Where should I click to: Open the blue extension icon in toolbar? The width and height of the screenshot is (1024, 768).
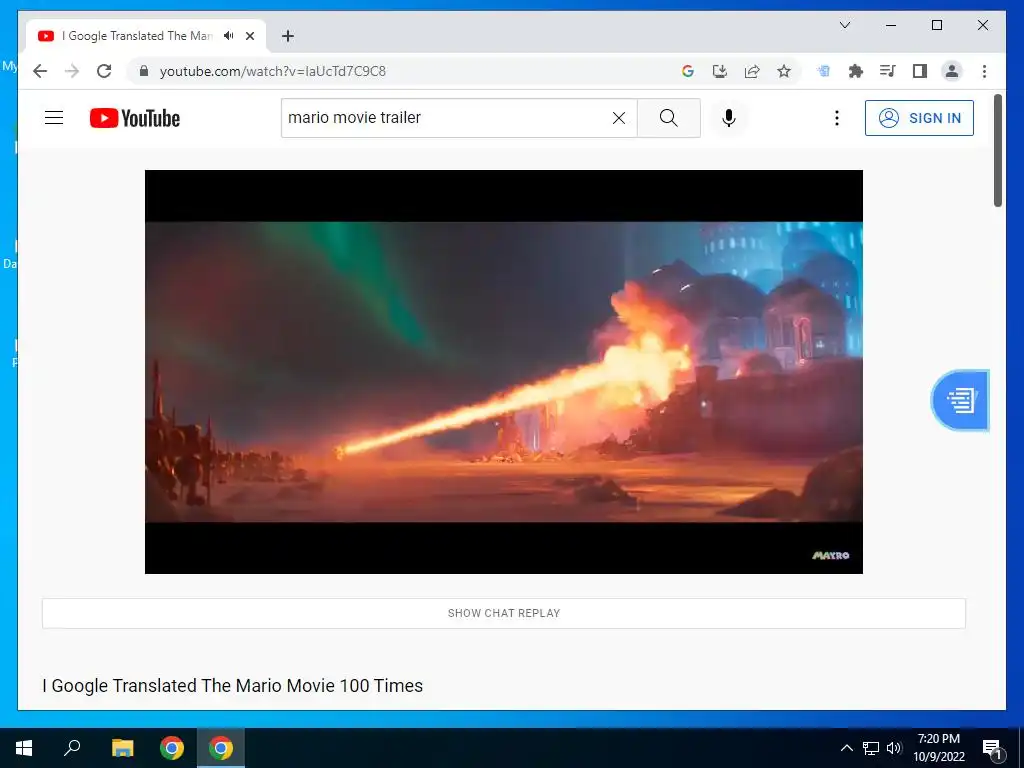[x=824, y=71]
